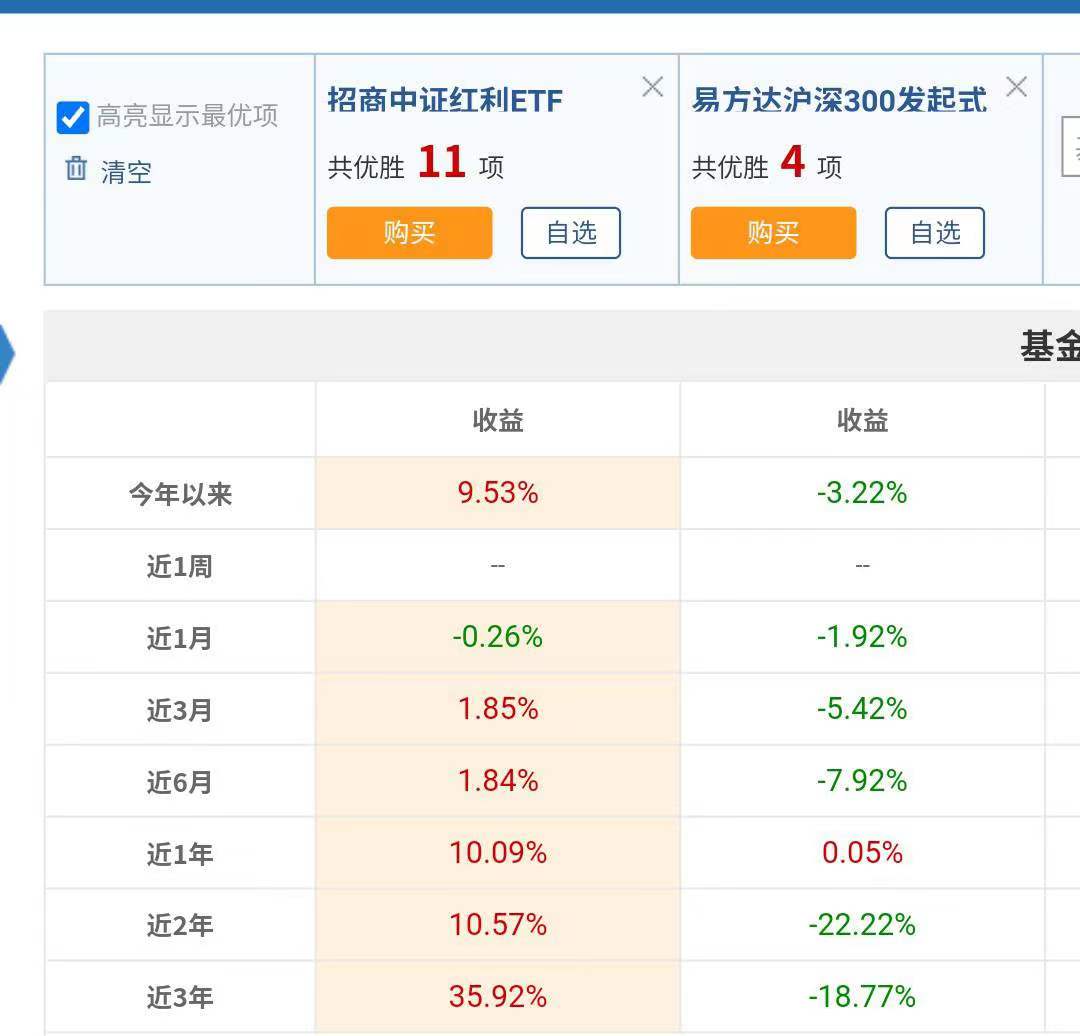Click 购买 for 易方达沪深300发起式
1080x1036 pixels.
[x=773, y=232]
